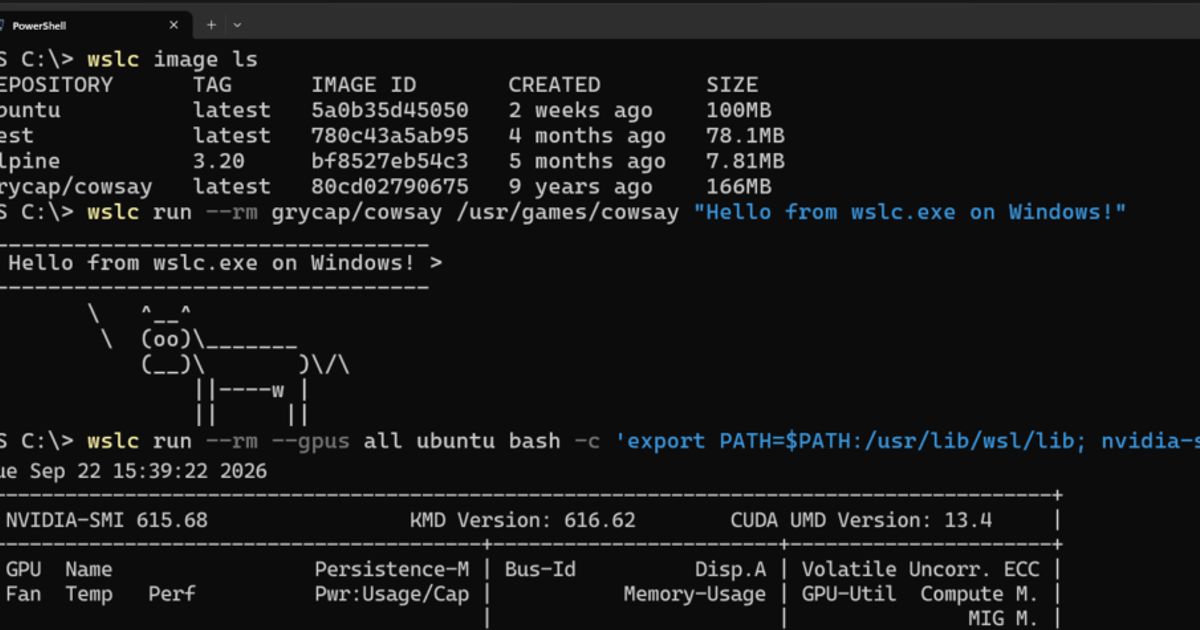Click the Memory-Usage header
The height and width of the screenshot is (630, 1200).
coord(695,594)
